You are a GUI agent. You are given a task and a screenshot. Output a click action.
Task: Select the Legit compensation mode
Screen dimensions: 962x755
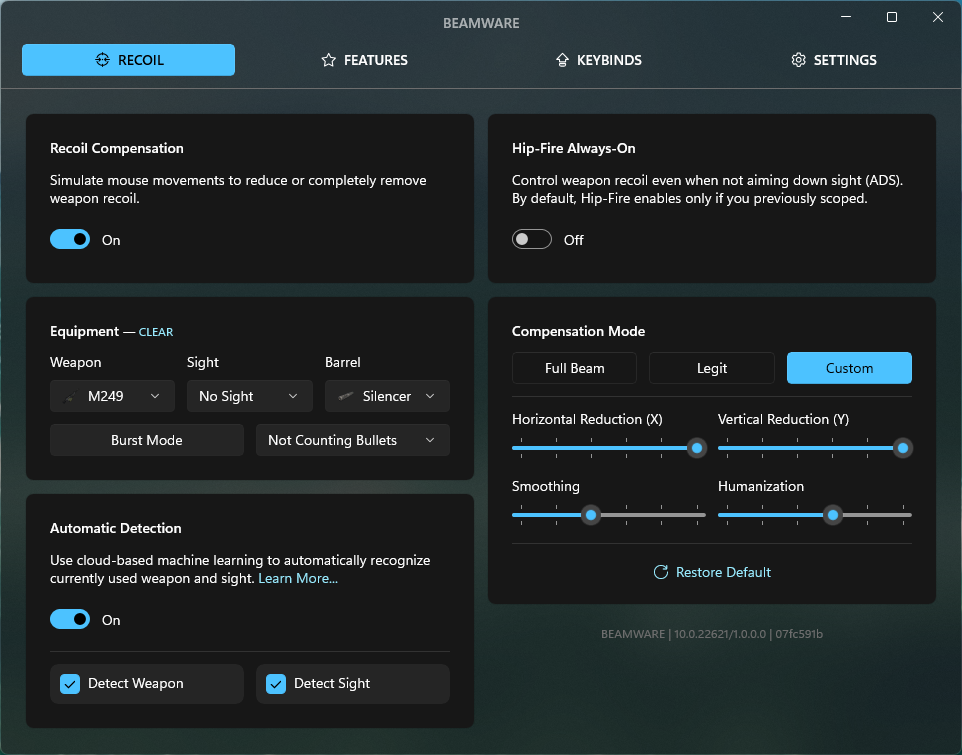[711, 368]
